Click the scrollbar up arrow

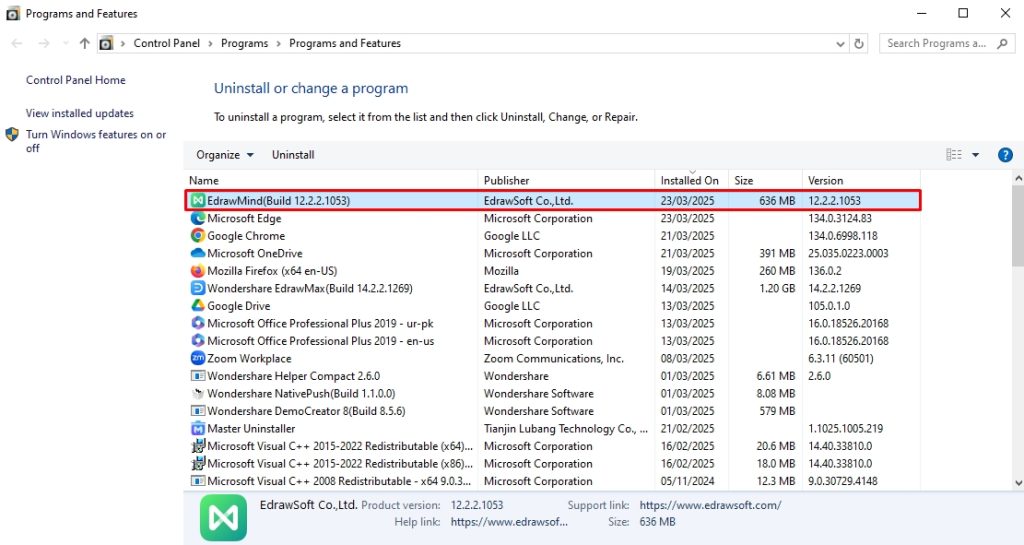tap(1017, 178)
